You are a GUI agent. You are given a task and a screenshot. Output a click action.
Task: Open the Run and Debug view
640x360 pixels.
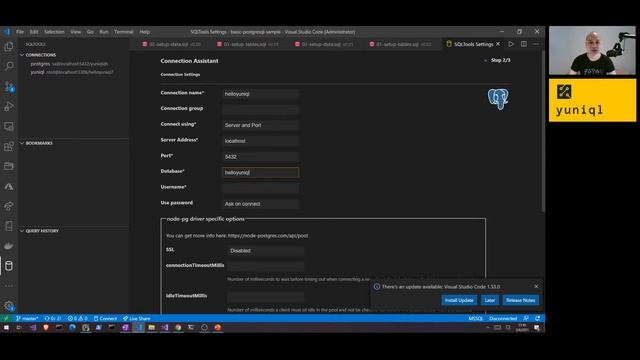point(9,106)
